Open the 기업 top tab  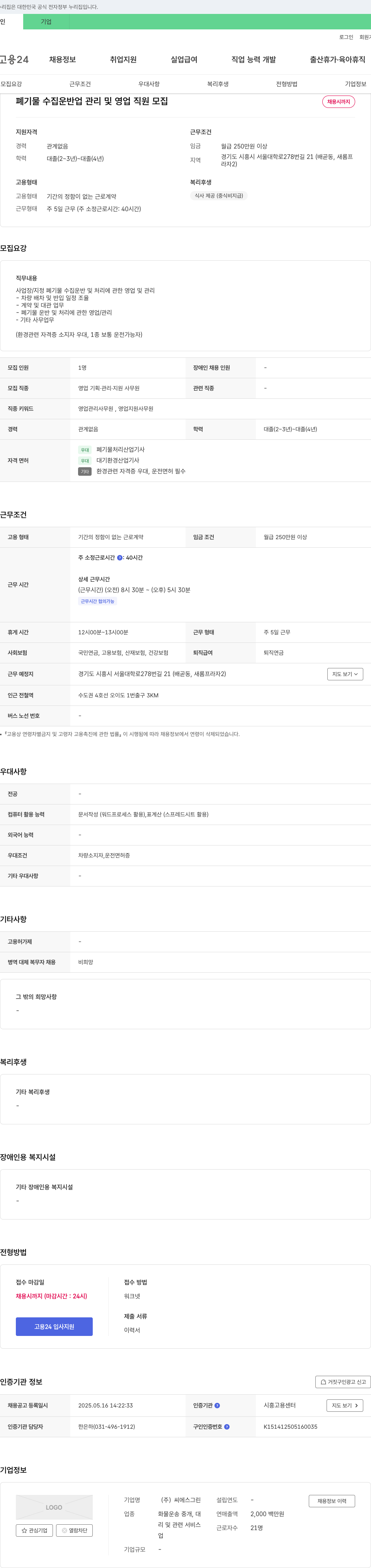46,22
